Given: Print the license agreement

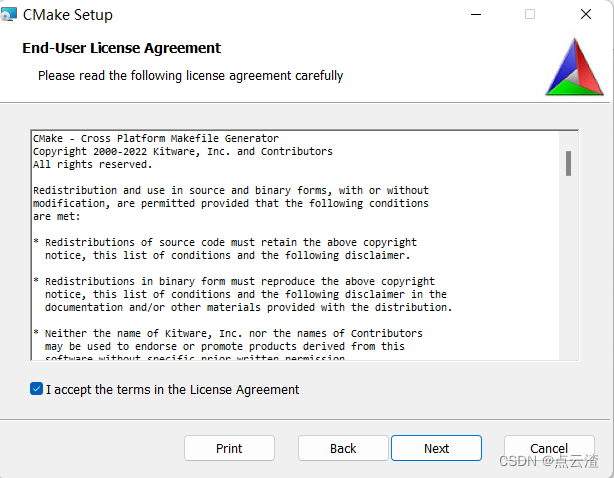Looking at the screenshot, I should point(229,448).
